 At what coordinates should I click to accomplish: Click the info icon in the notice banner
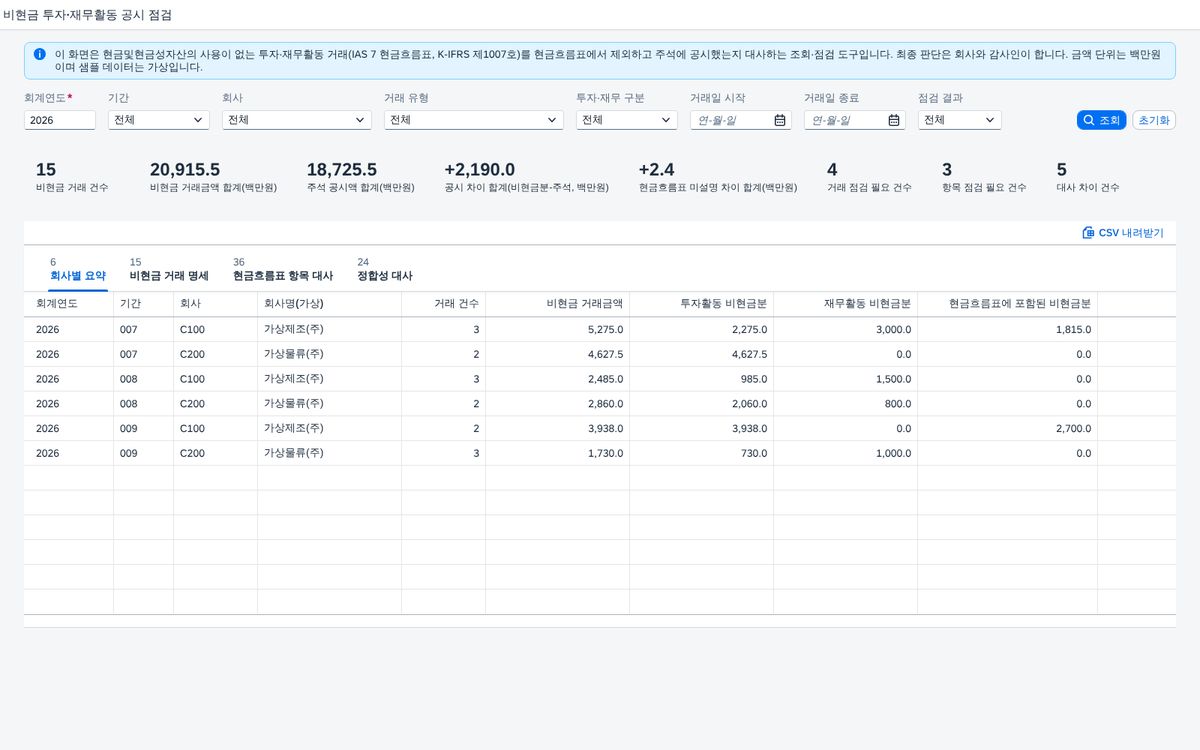coord(39,54)
